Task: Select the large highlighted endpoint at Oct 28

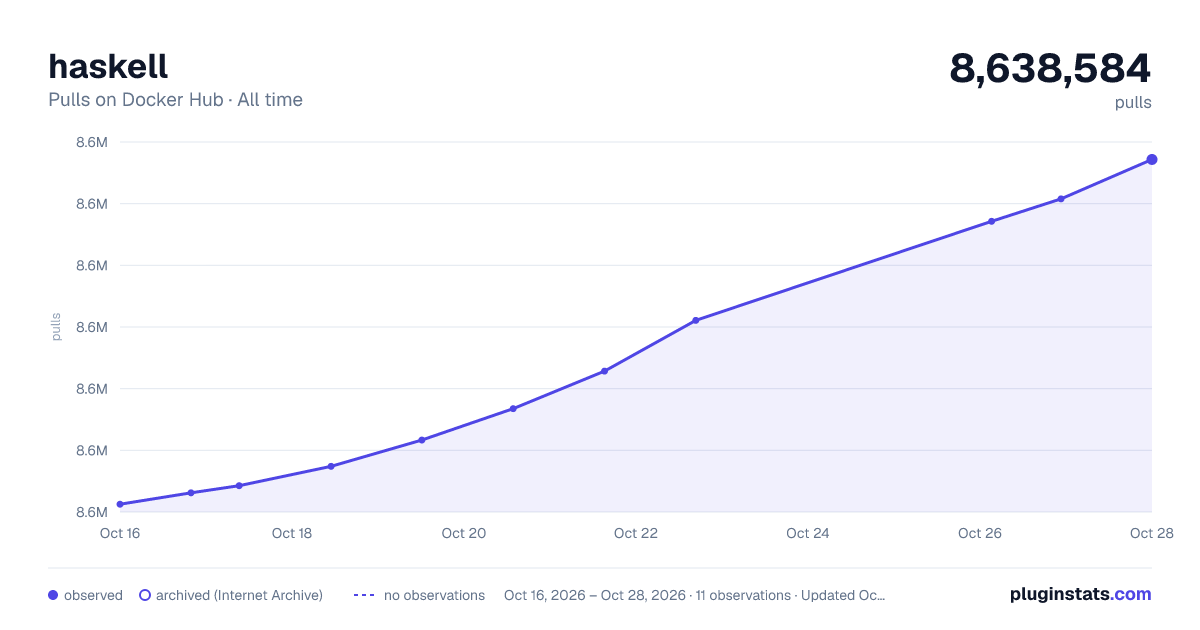Action: point(1152,159)
